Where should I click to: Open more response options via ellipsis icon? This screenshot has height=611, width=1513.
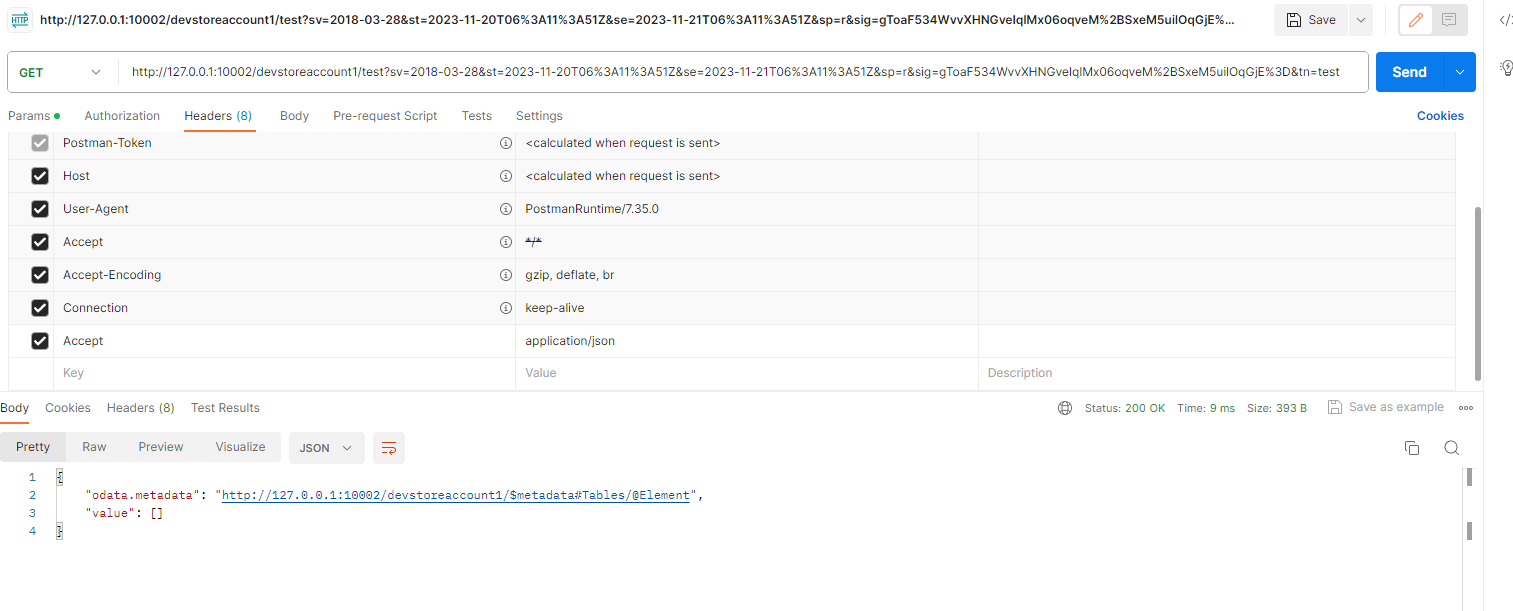(1465, 407)
